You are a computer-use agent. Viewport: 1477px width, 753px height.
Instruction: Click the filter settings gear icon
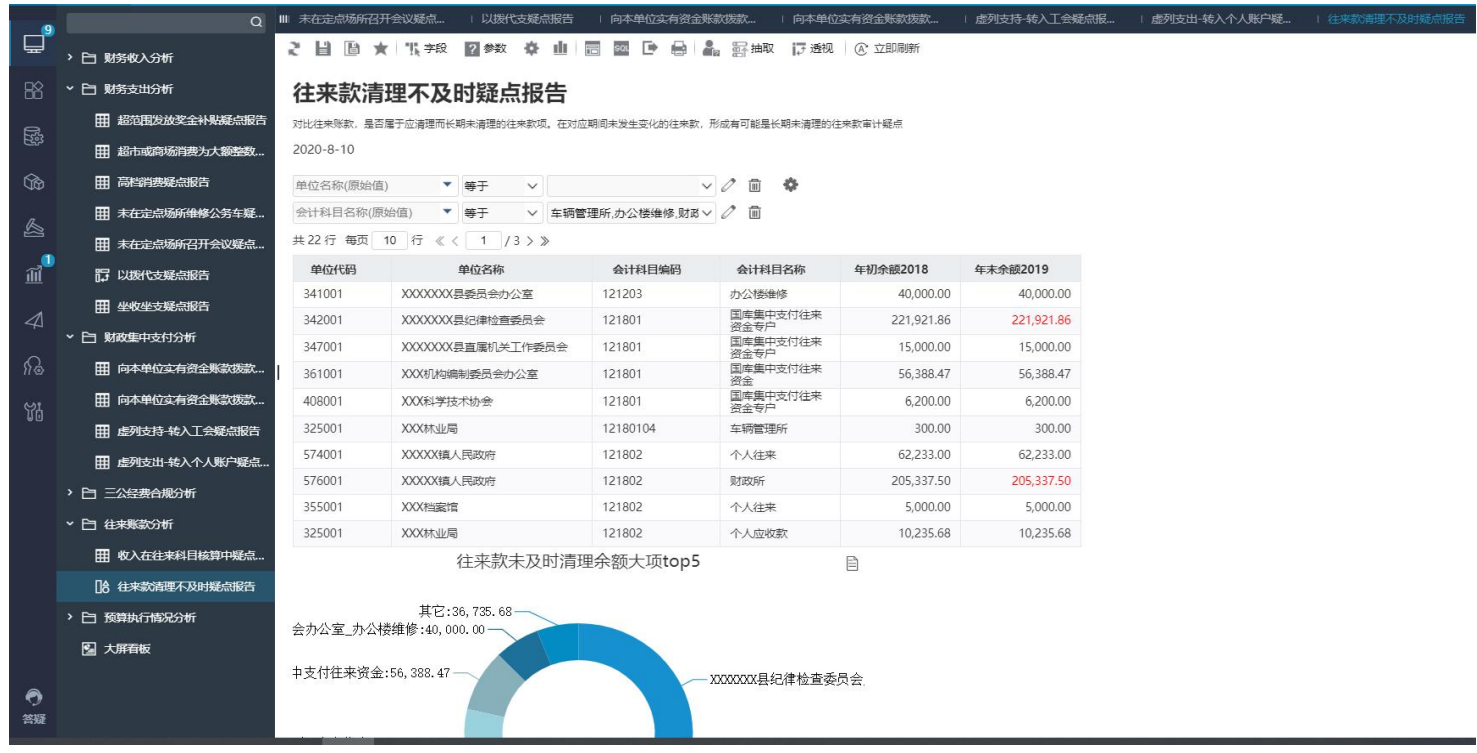click(791, 185)
